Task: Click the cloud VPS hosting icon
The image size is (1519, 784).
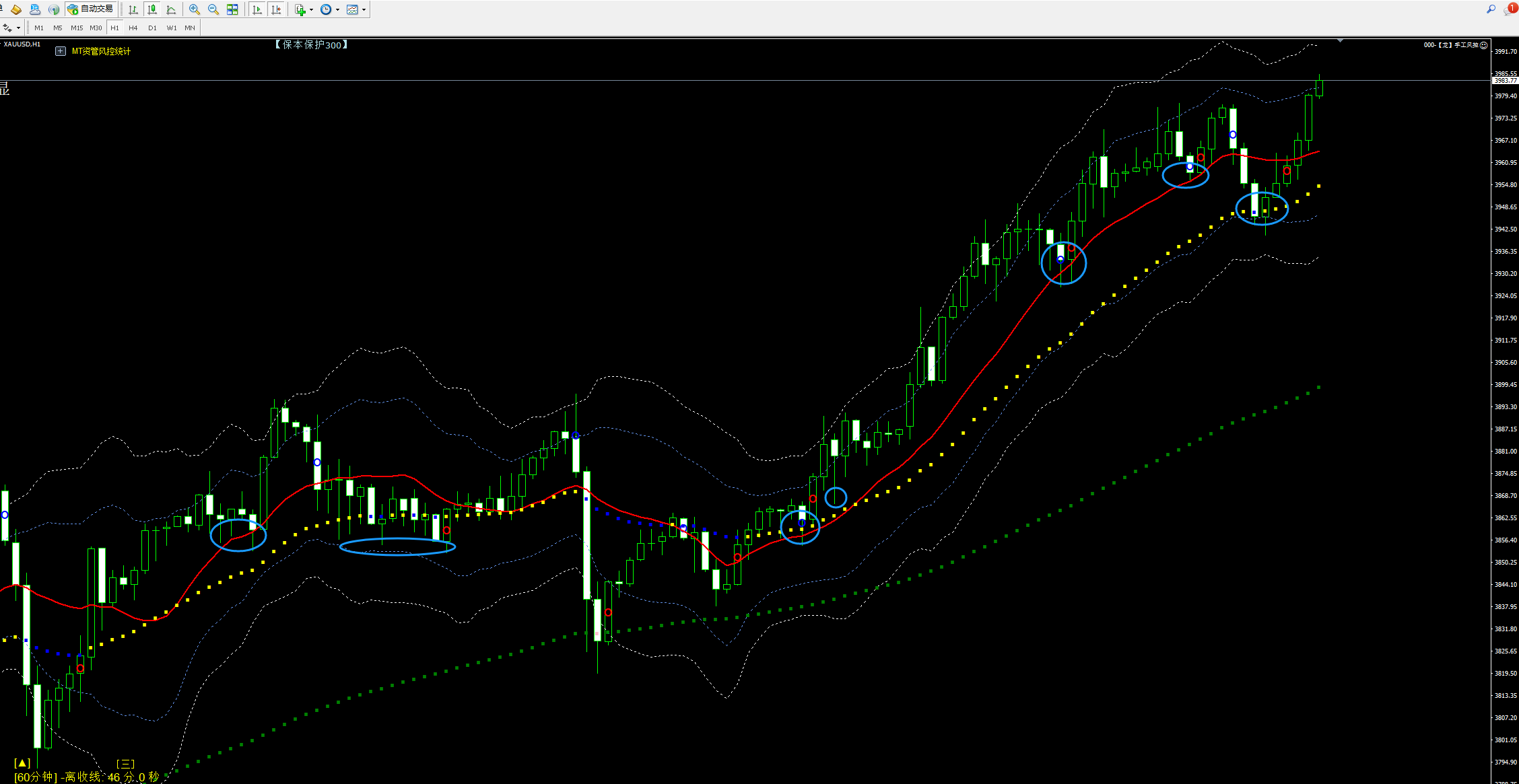Action: click(35, 9)
